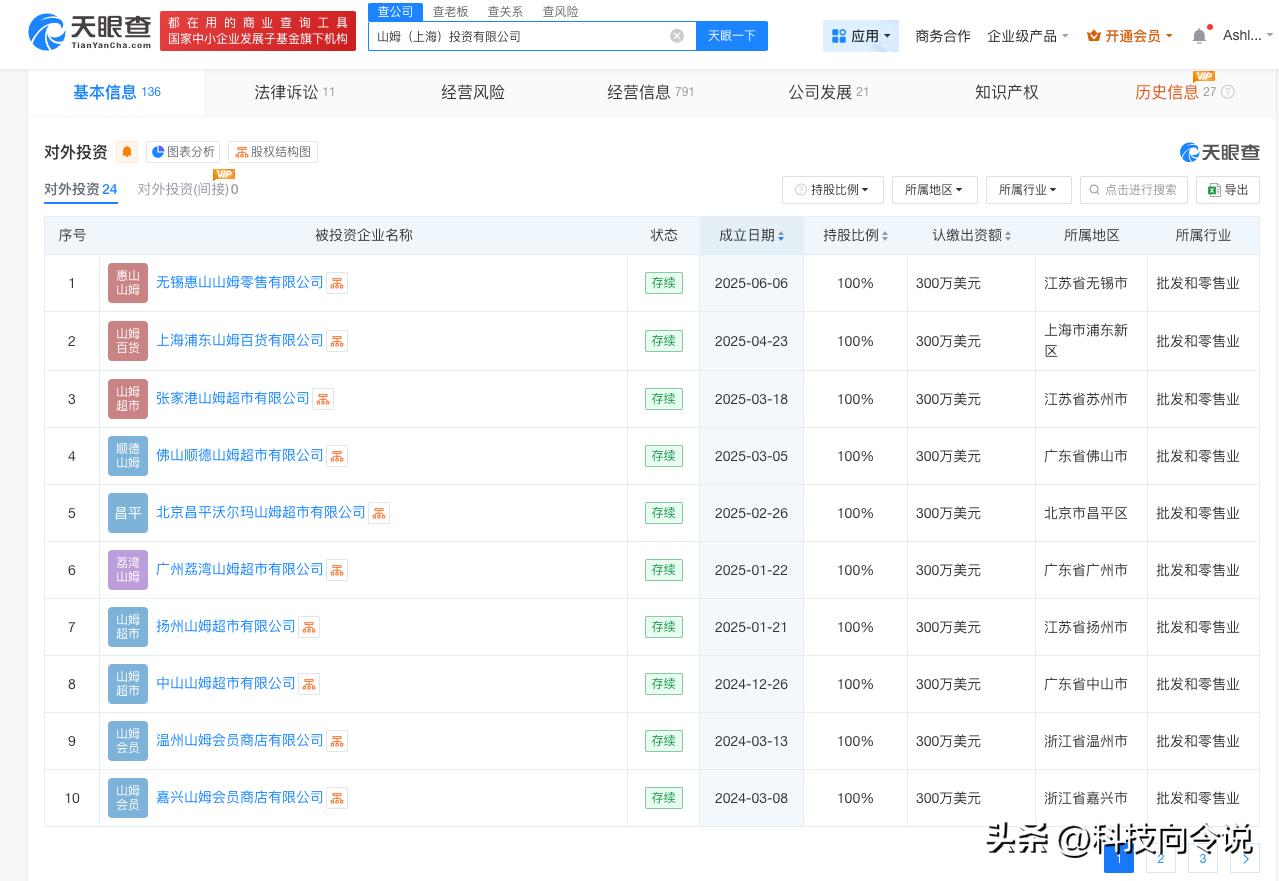The width and height of the screenshot is (1279, 881).
Task: Click the 天眼一下 search button
Action: click(x=732, y=36)
